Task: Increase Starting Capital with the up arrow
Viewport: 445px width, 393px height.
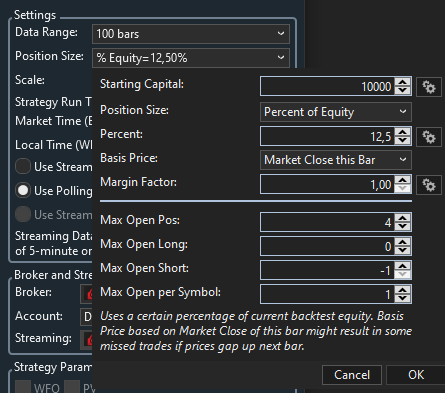Action: pyautogui.click(x=403, y=82)
